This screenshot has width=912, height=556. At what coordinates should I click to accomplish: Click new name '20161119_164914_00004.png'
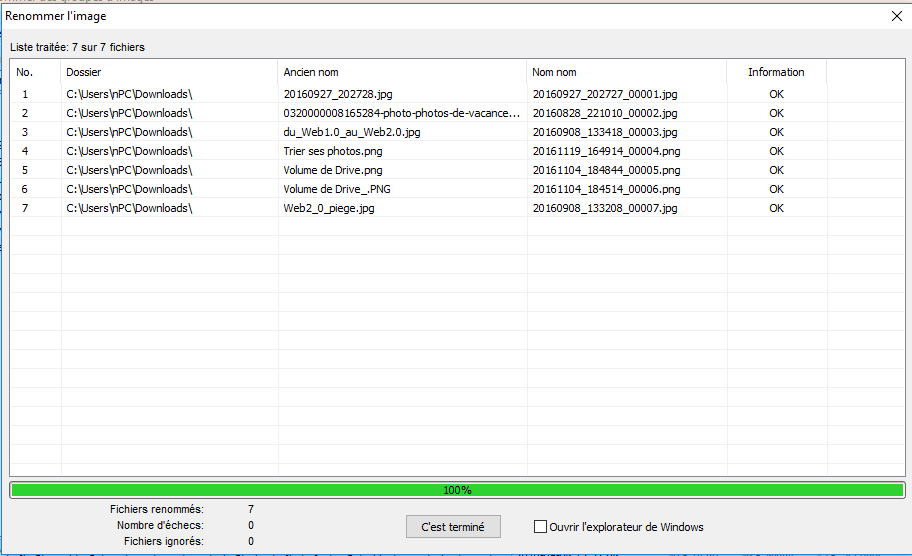606,151
